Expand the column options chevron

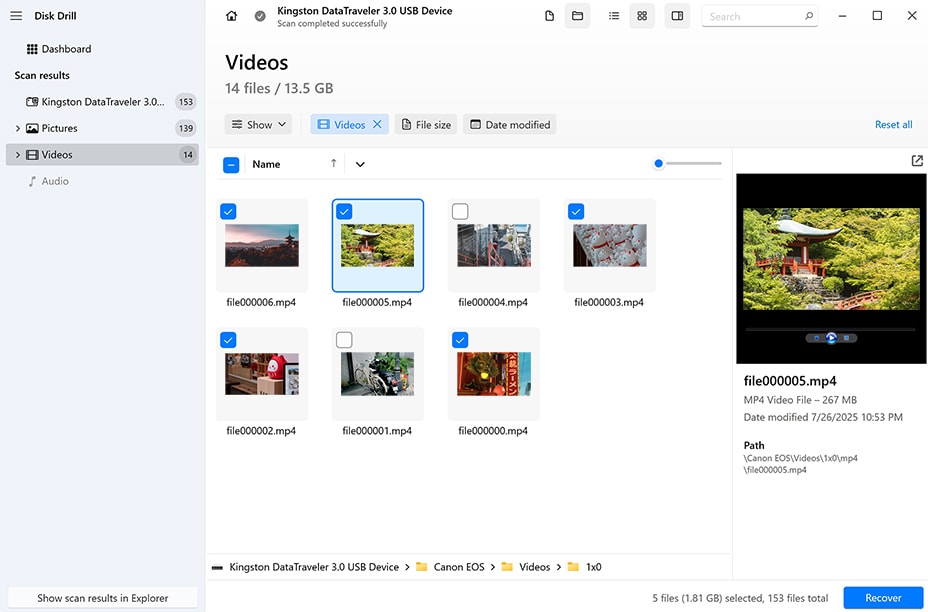[360, 164]
